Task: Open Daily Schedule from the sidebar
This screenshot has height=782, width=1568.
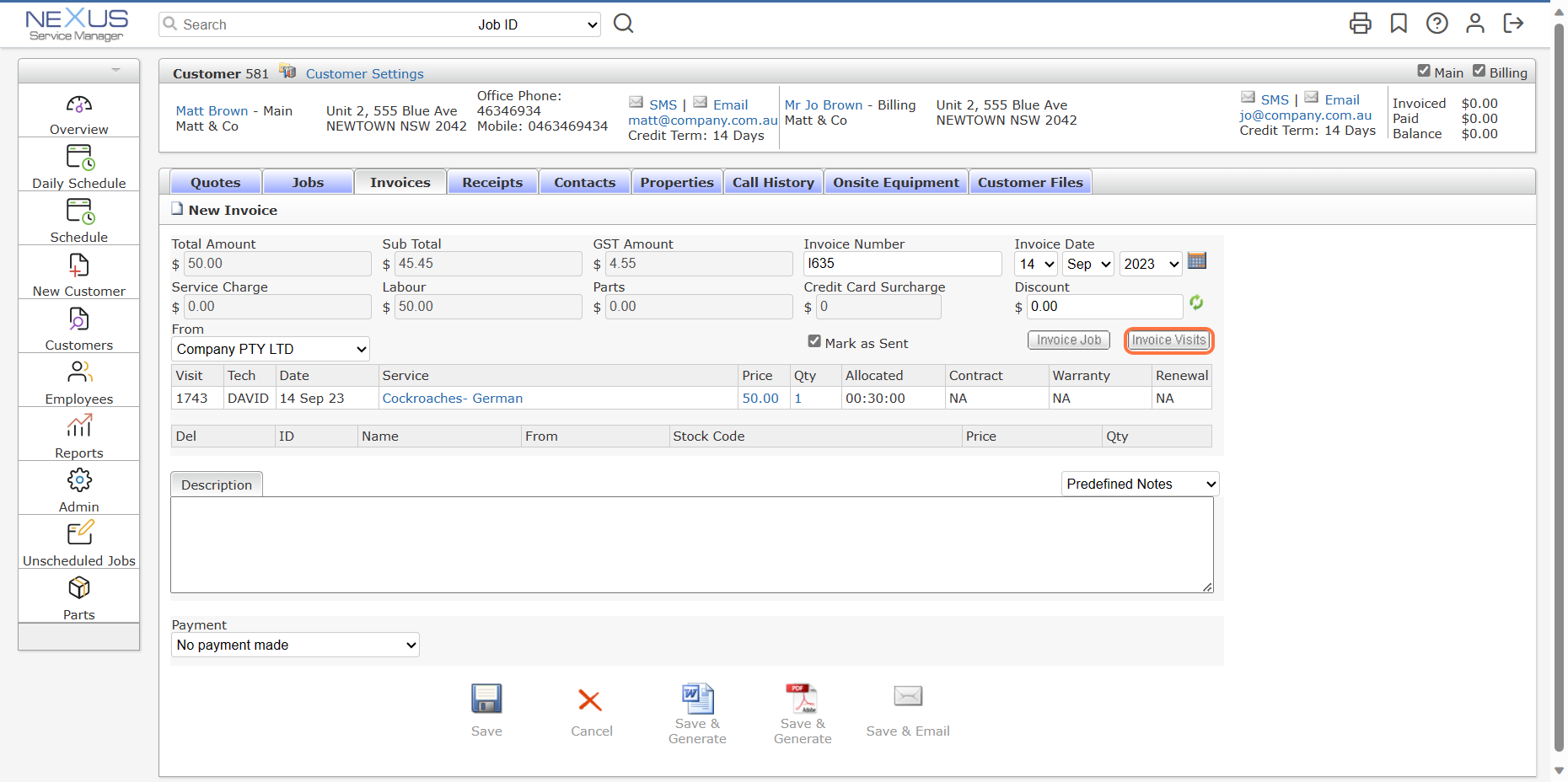Action: [x=78, y=165]
